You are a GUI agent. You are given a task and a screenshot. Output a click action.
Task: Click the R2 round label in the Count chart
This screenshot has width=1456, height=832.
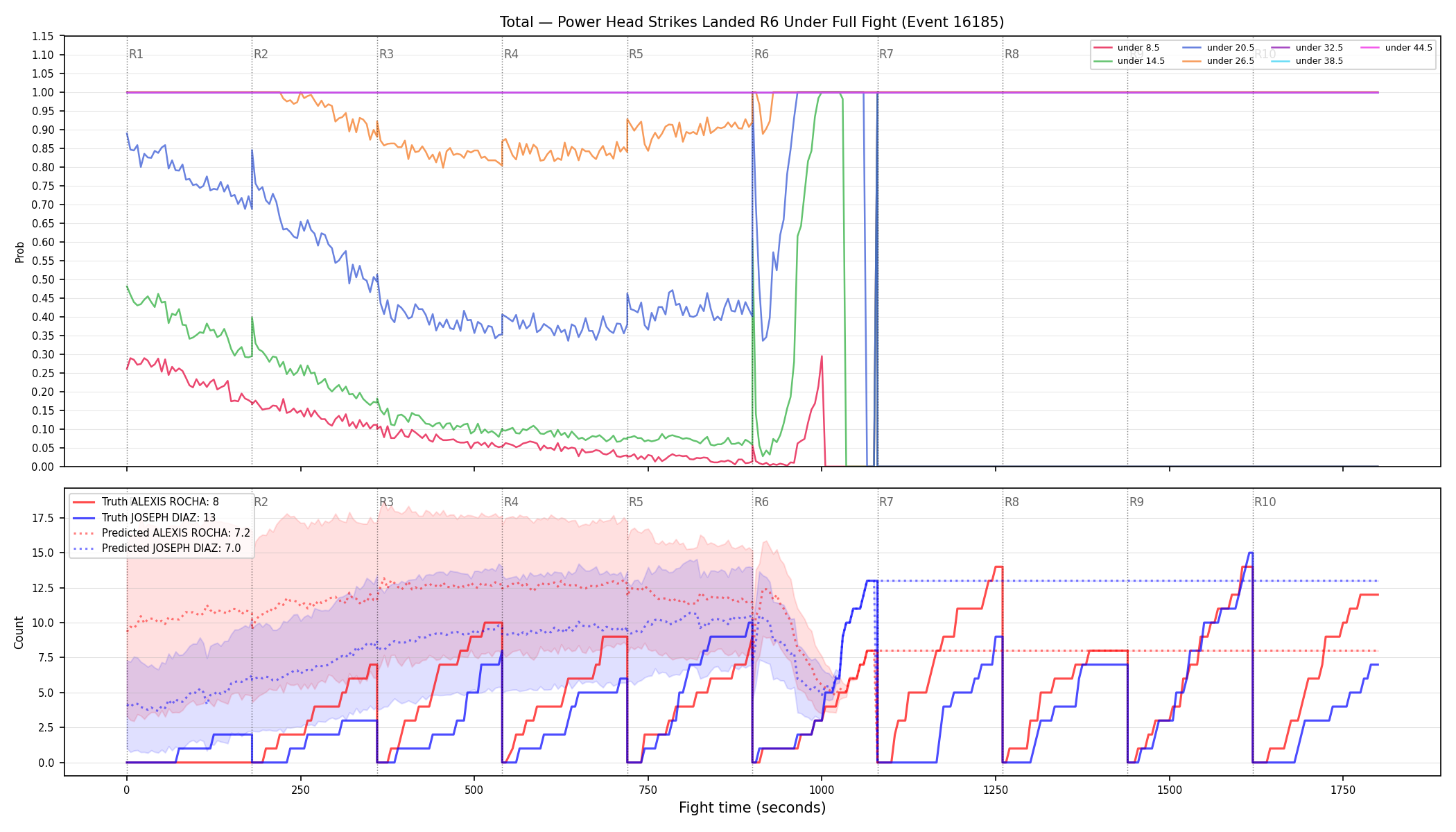coord(261,502)
